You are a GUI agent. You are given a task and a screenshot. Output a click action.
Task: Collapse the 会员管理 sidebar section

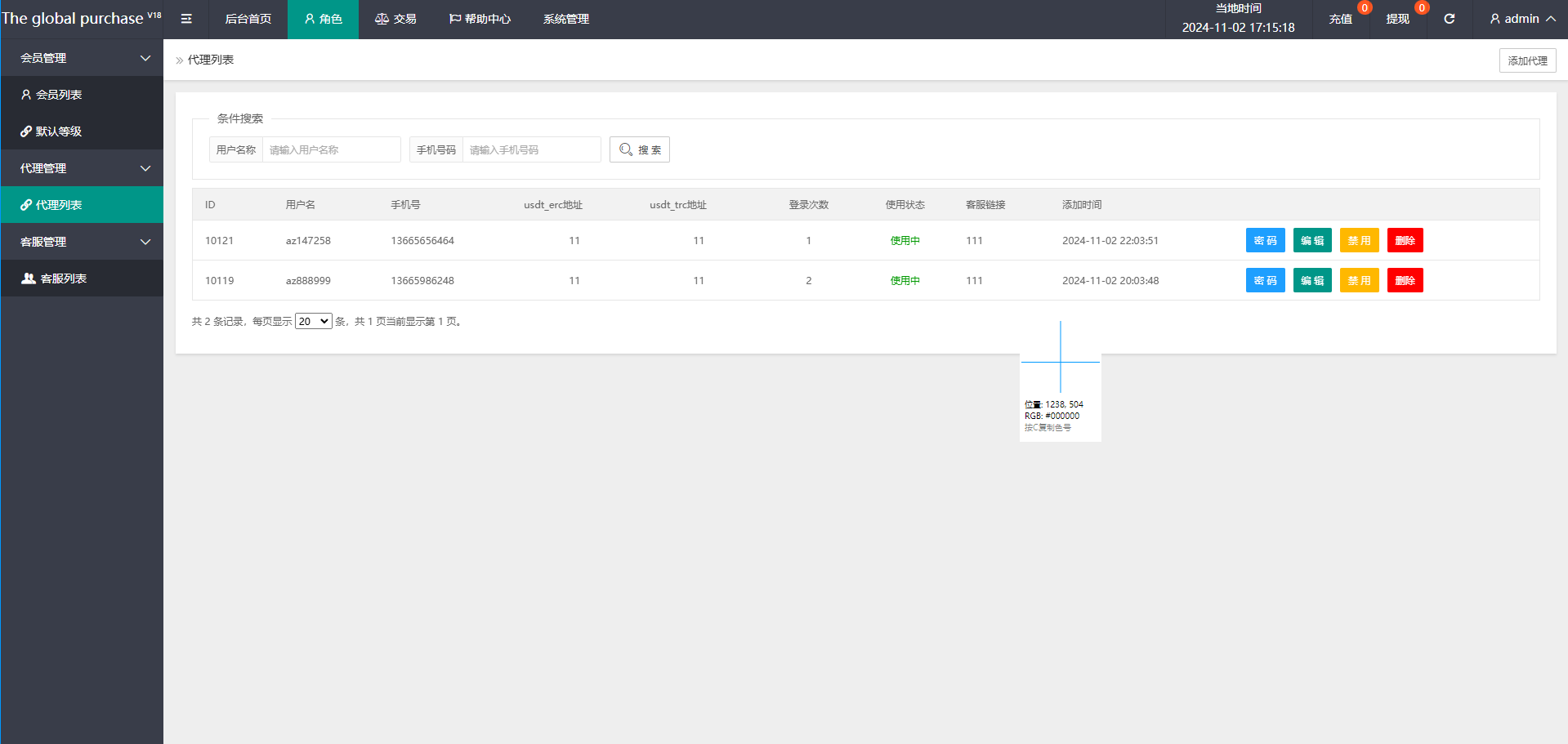(x=82, y=58)
